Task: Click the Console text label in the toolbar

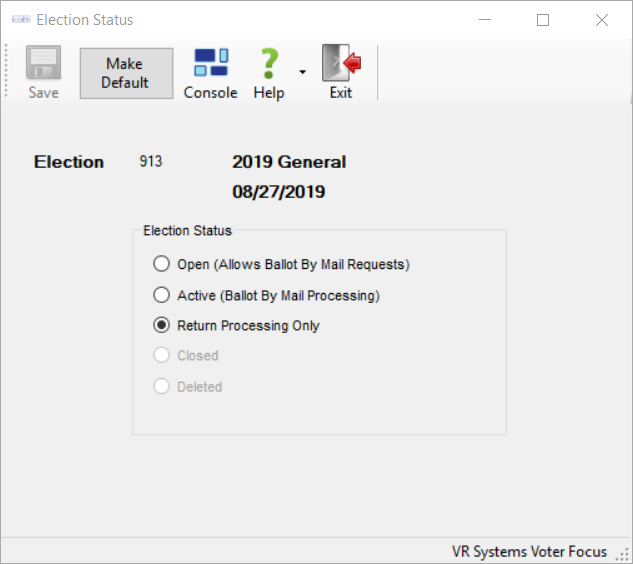Action: coord(210,92)
